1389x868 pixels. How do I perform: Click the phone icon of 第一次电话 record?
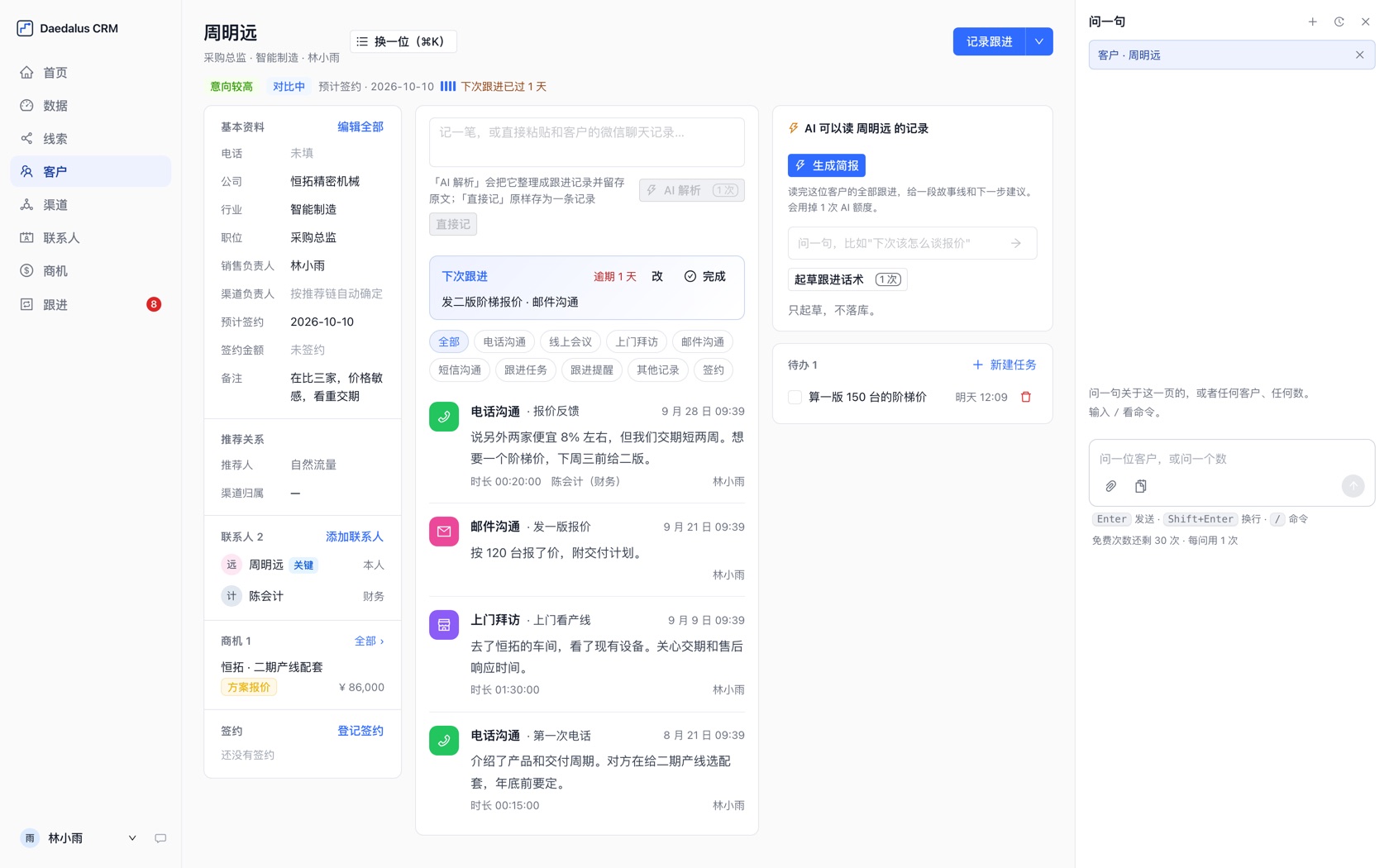tap(444, 741)
